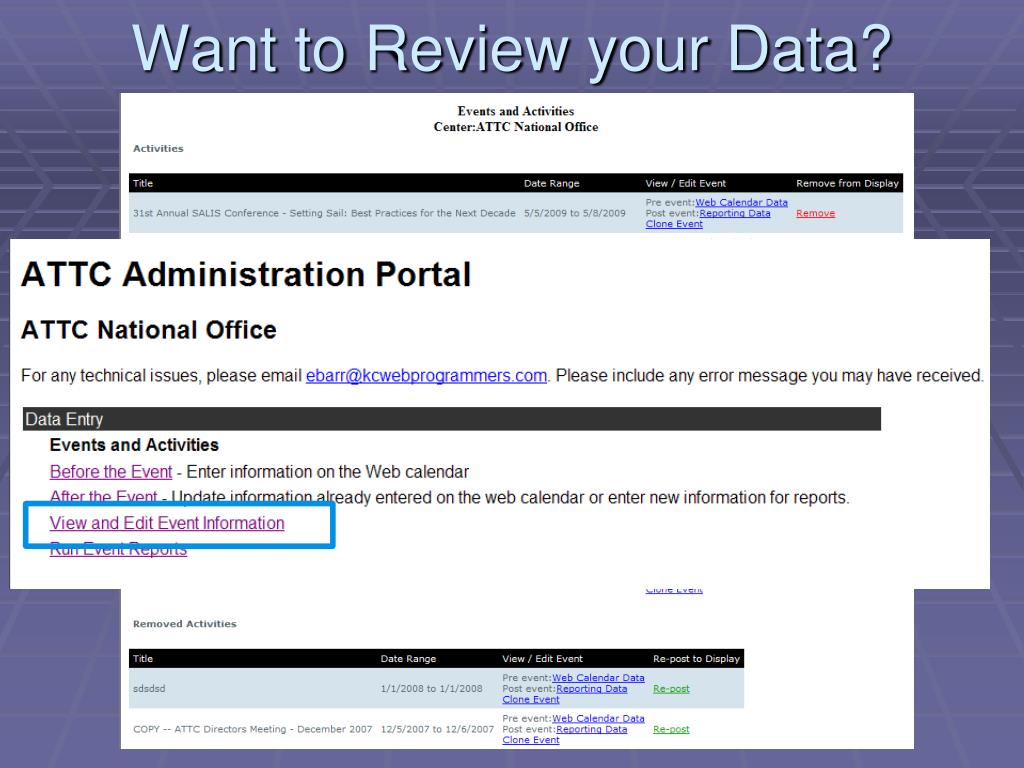Select the sdsdsd title cell
Viewport: 1024px width, 768px height.
coord(150,688)
